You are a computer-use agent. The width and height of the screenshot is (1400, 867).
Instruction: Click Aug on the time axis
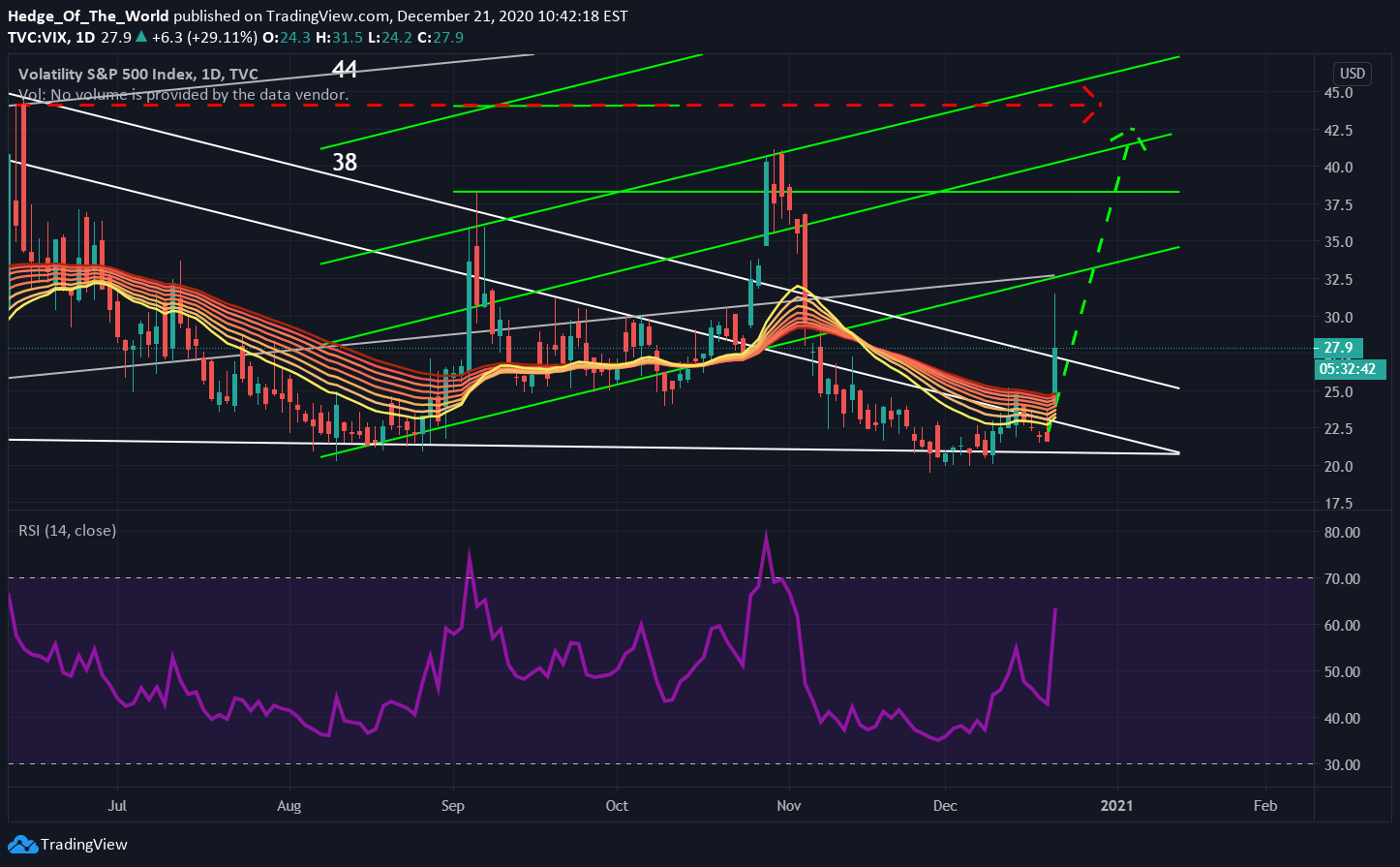tap(289, 806)
